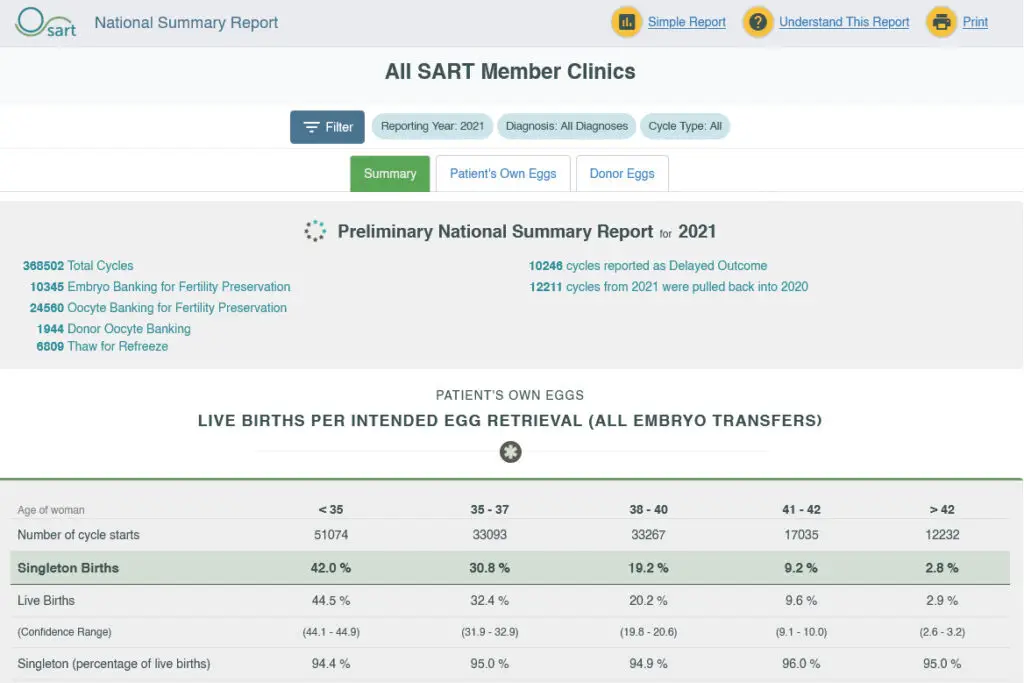The height and width of the screenshot is (683, 1024).
Task: Click the Print link
Action: coord(975,22)
